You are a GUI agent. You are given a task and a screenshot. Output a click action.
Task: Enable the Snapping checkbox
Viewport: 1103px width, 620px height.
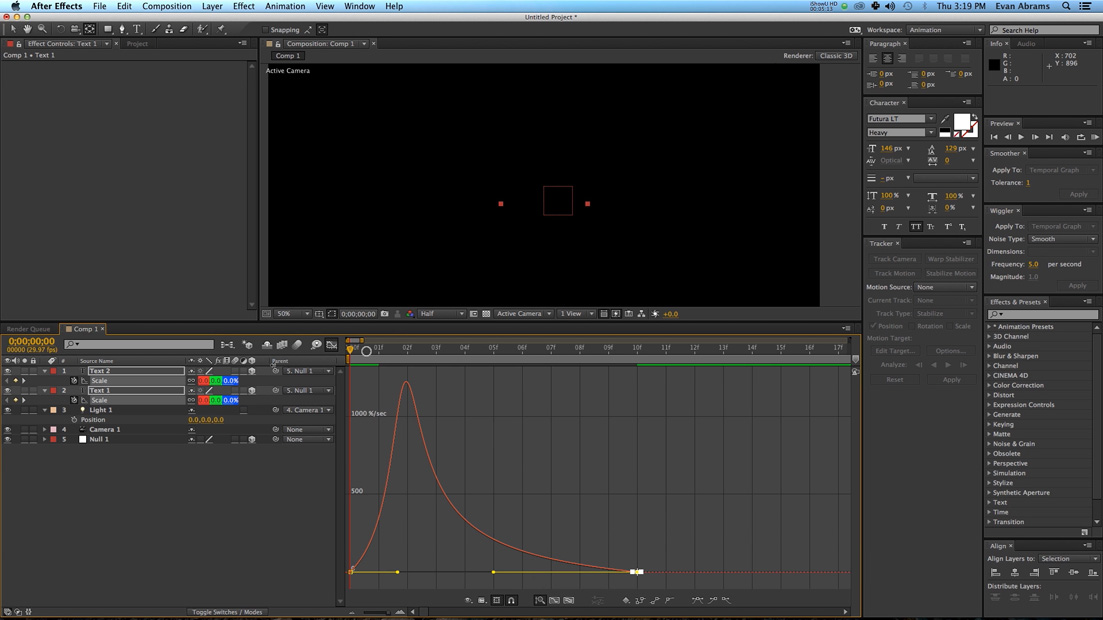coord(265,30)
